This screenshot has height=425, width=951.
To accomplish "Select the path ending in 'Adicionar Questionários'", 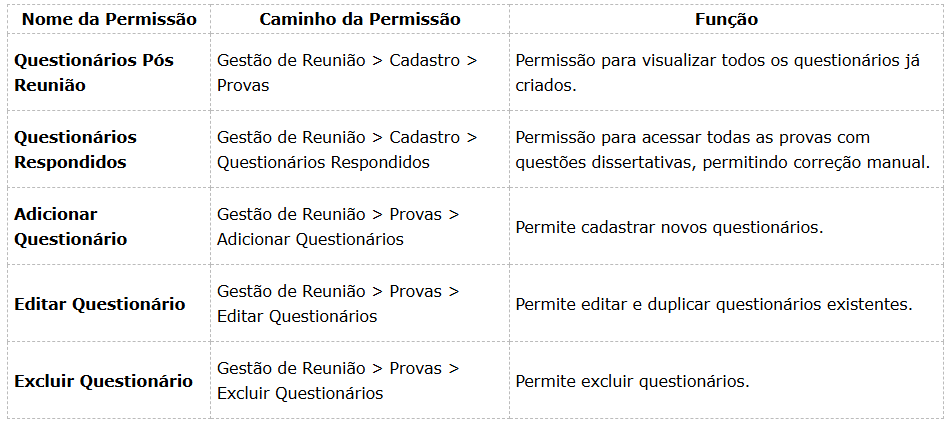I will [337, 226].
